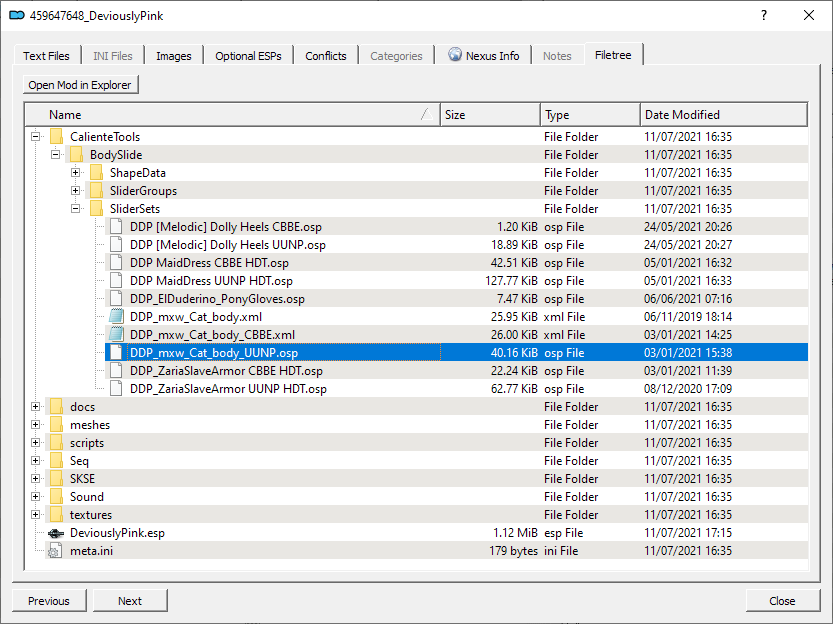Click the Seq folder icon

pyautogui.click(x=56, y=461)
